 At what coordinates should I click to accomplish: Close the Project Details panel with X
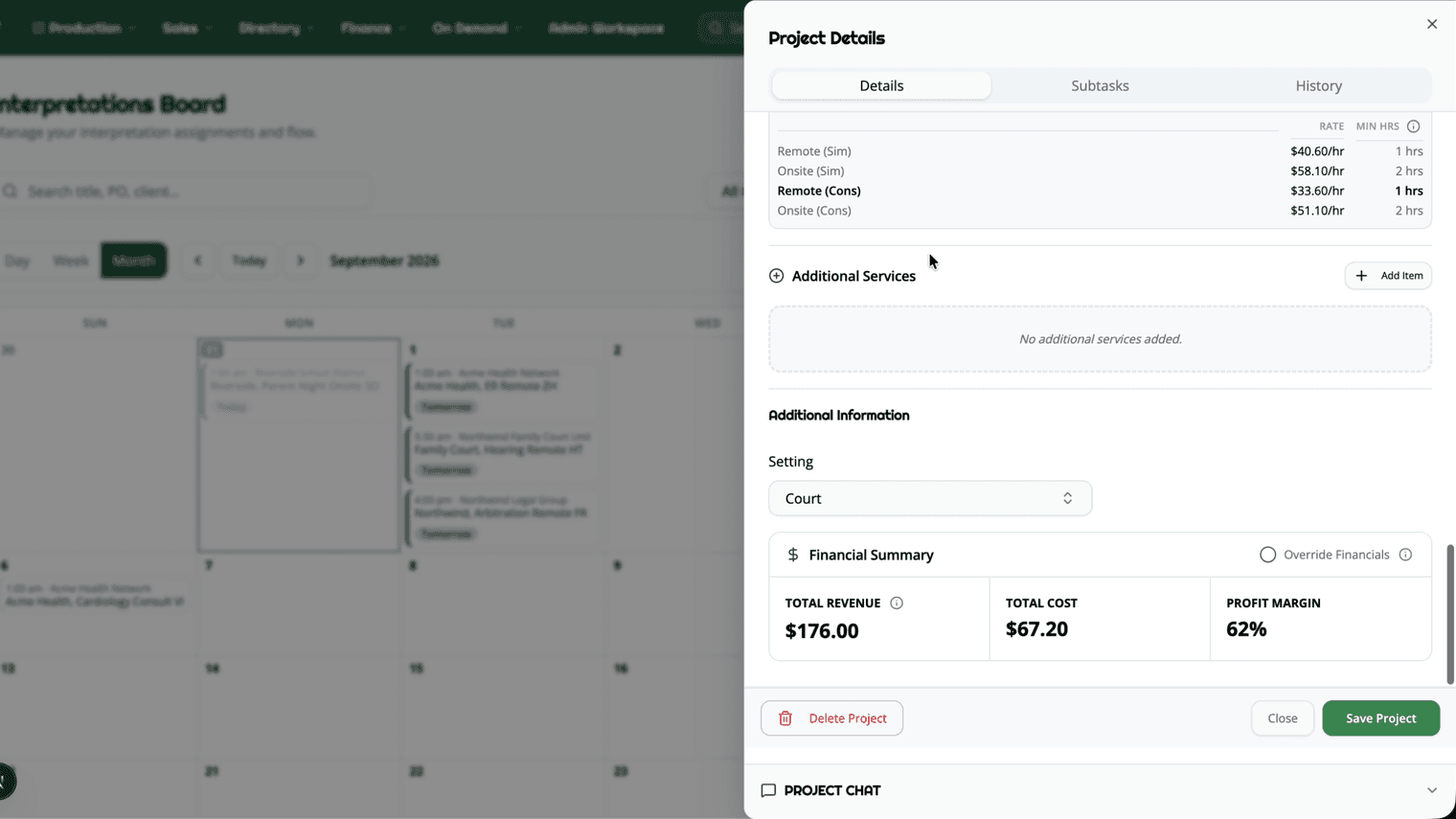[1432, 24]
